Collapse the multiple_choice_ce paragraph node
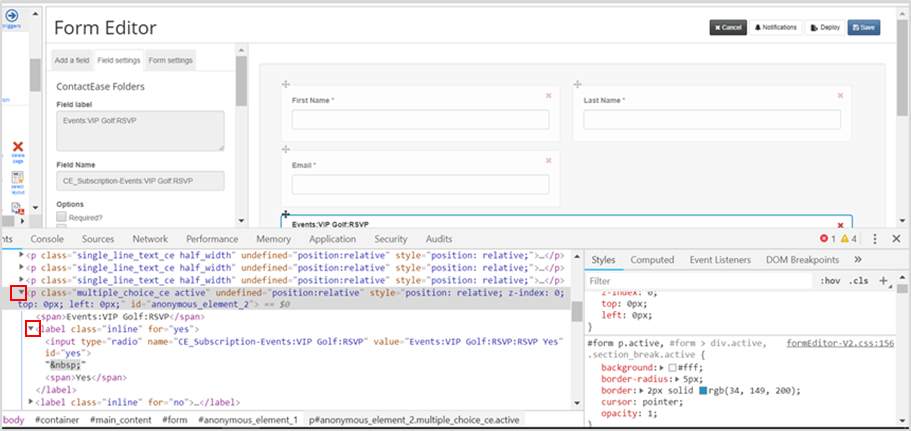 point(21,292)
